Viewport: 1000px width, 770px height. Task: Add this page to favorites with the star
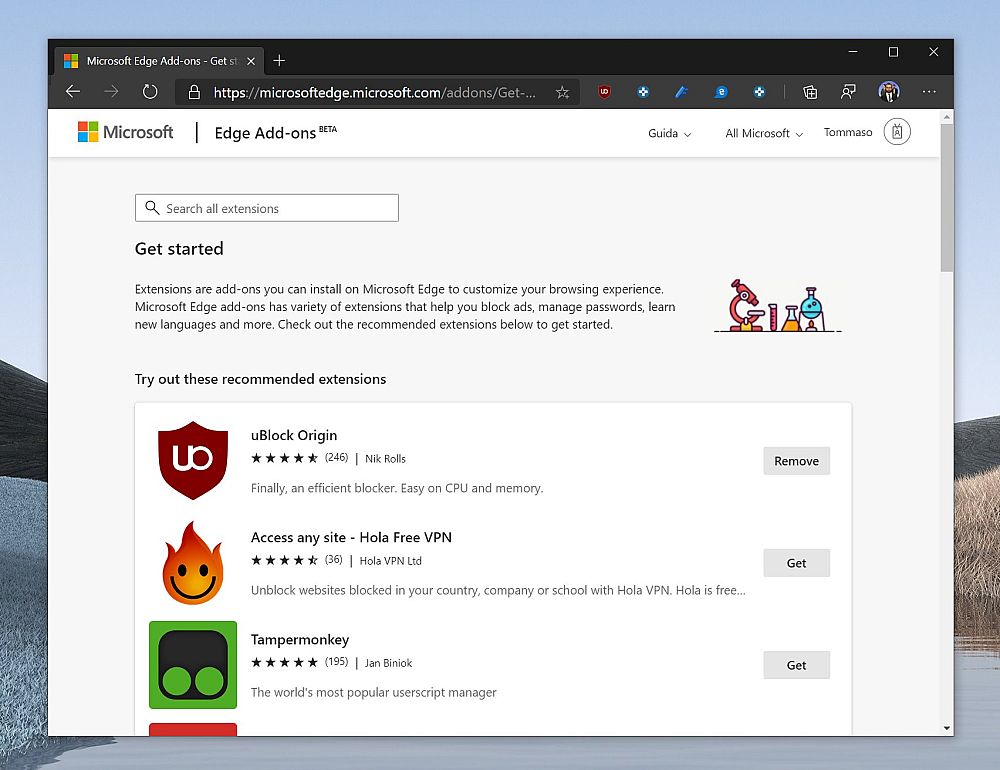coord(562,92)
